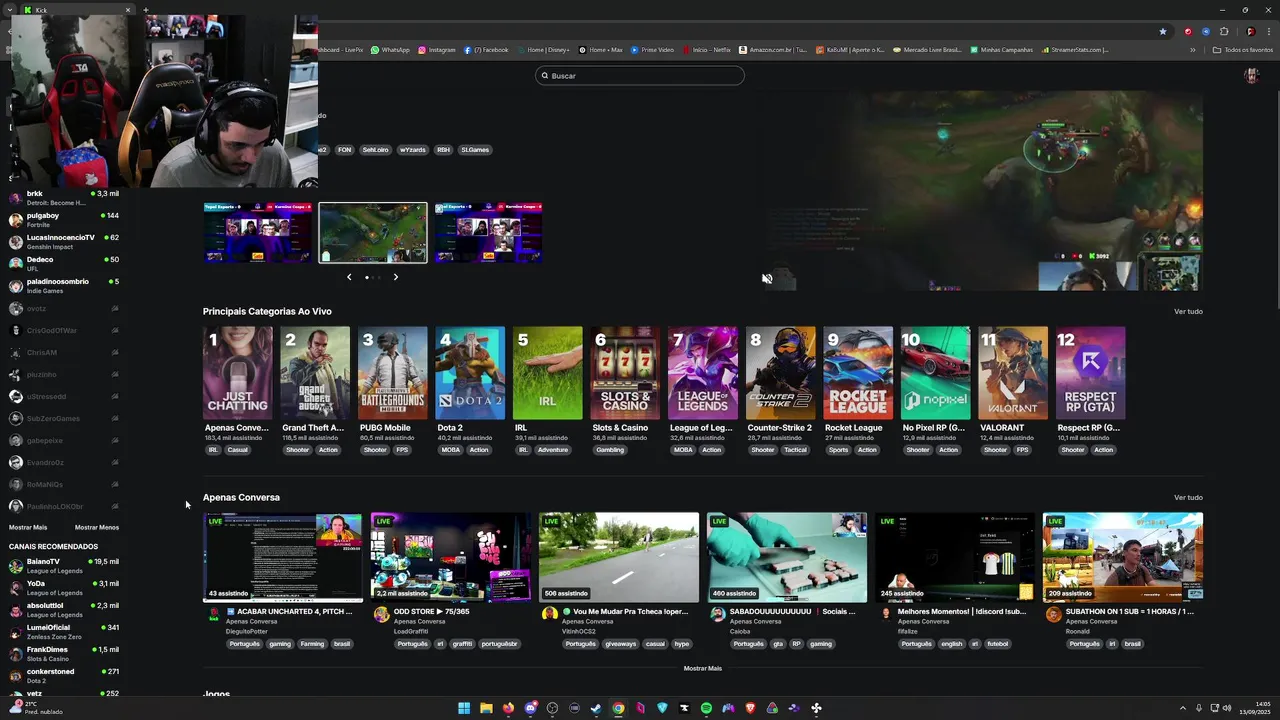The width and height of the screenshot is (1280, 720).
Task: Click Ver tudo next to Principais Categorias
Action: pyautogui.click(x=1188, y=311)
